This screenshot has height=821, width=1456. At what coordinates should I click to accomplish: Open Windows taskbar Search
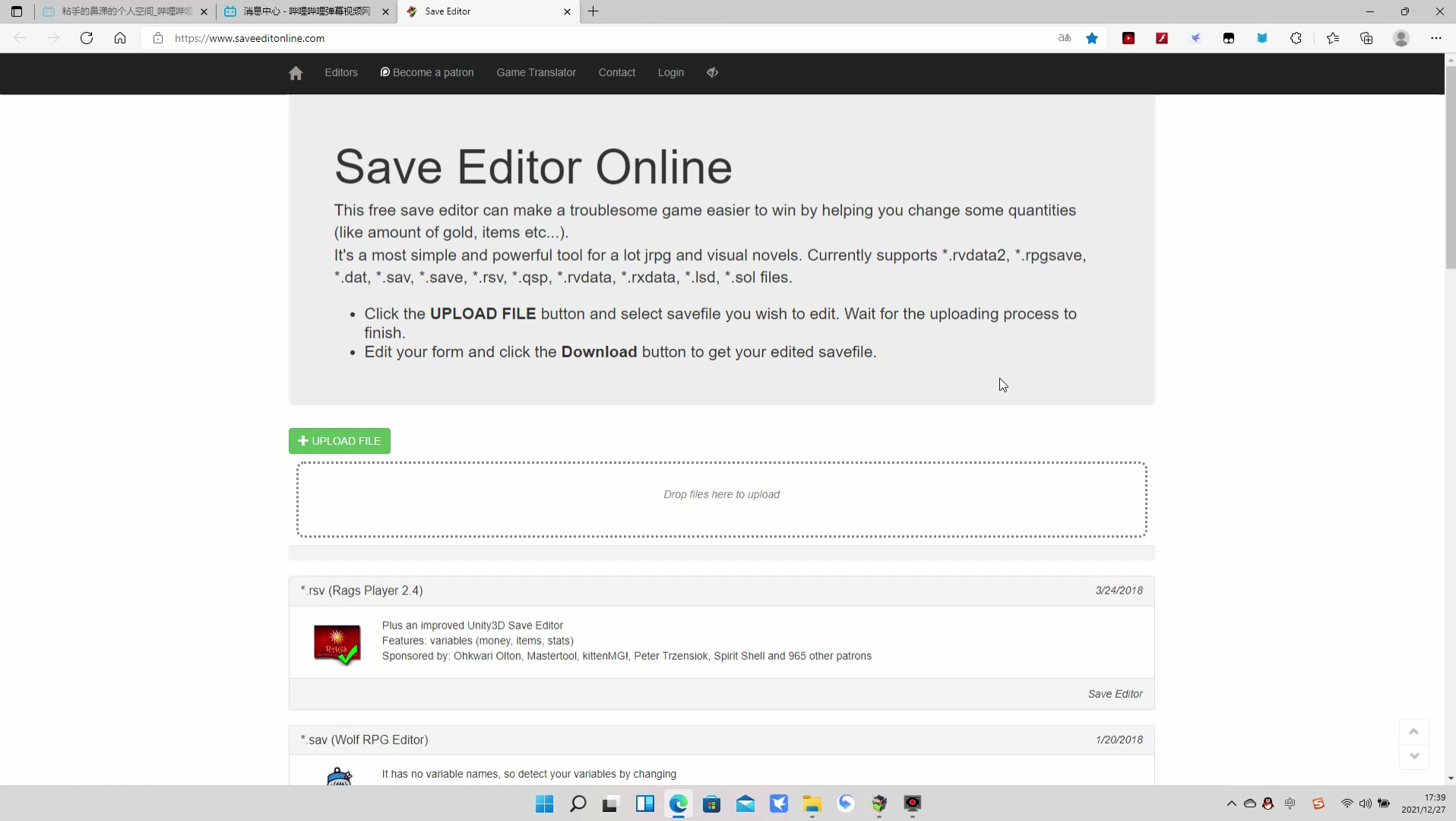tap(578, 804)
